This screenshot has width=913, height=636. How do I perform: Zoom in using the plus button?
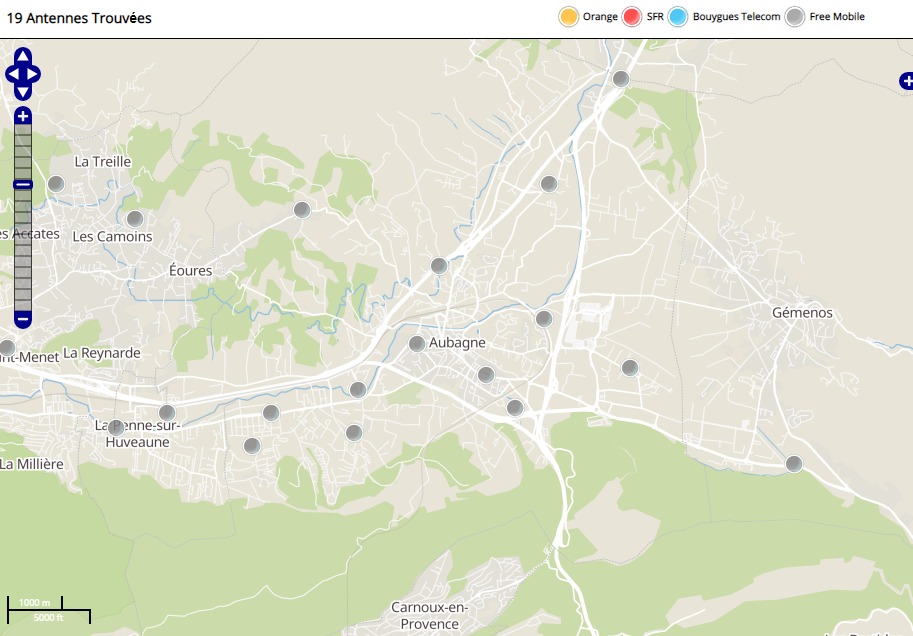click(x=23, y=116)
